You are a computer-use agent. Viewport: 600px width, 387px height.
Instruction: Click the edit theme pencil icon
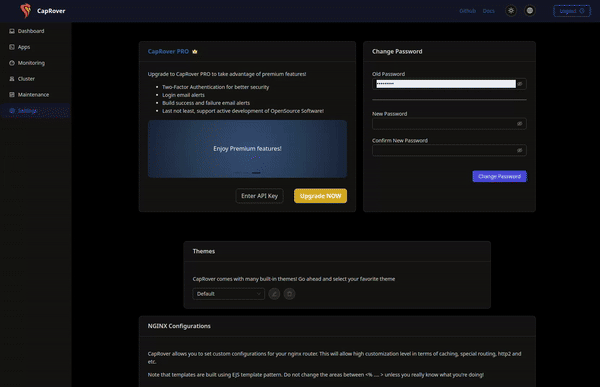coord(274,294)
